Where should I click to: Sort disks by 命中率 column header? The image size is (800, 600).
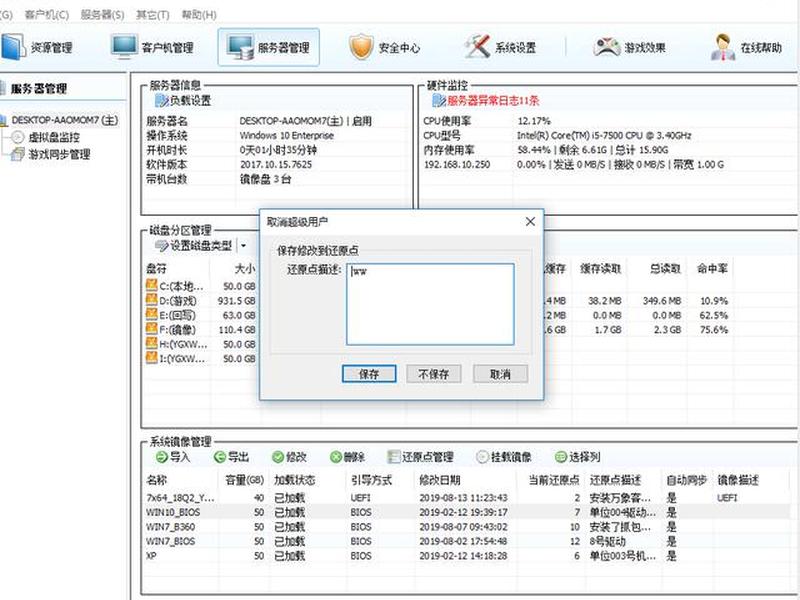[x=712, y=269]
